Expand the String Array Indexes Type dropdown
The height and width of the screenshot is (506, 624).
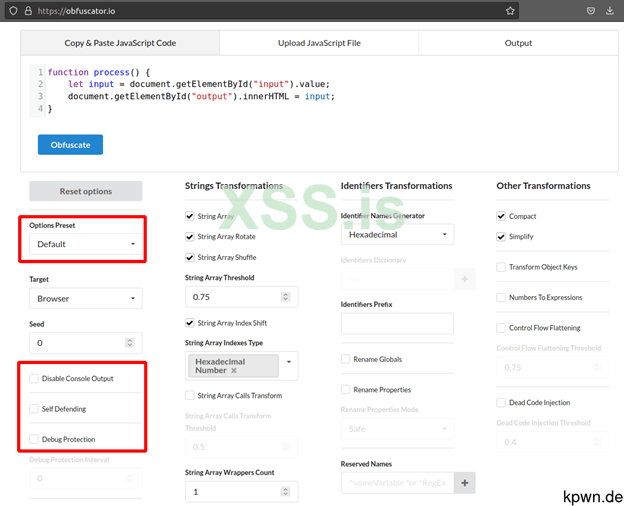click(x=289, y=362)
